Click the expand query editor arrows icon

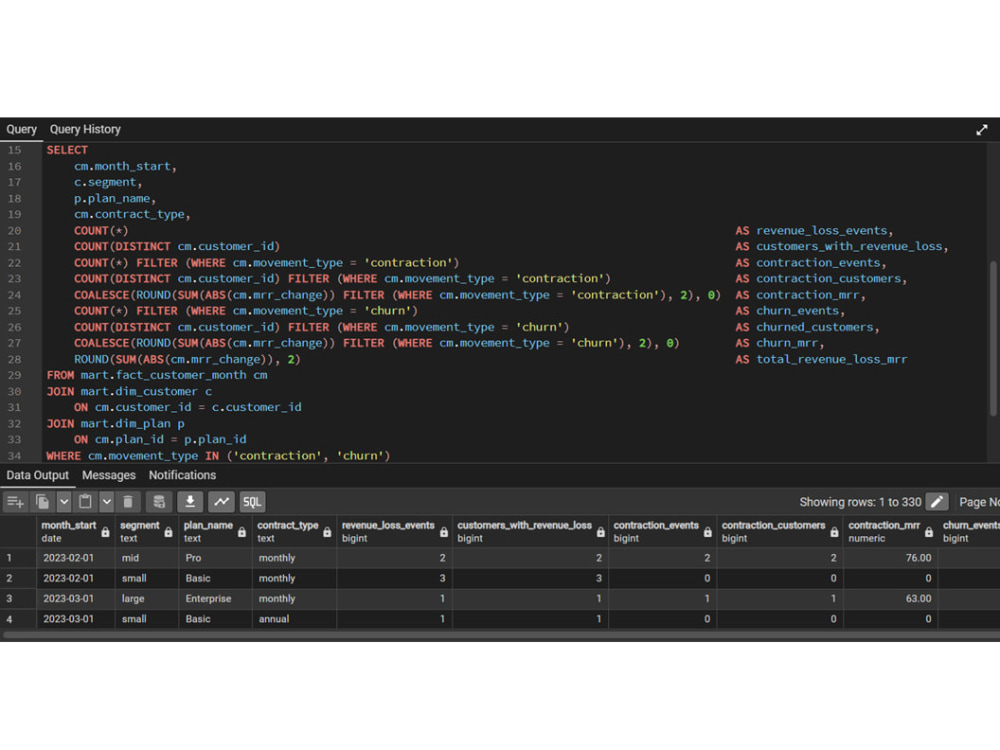click(982, 130)
